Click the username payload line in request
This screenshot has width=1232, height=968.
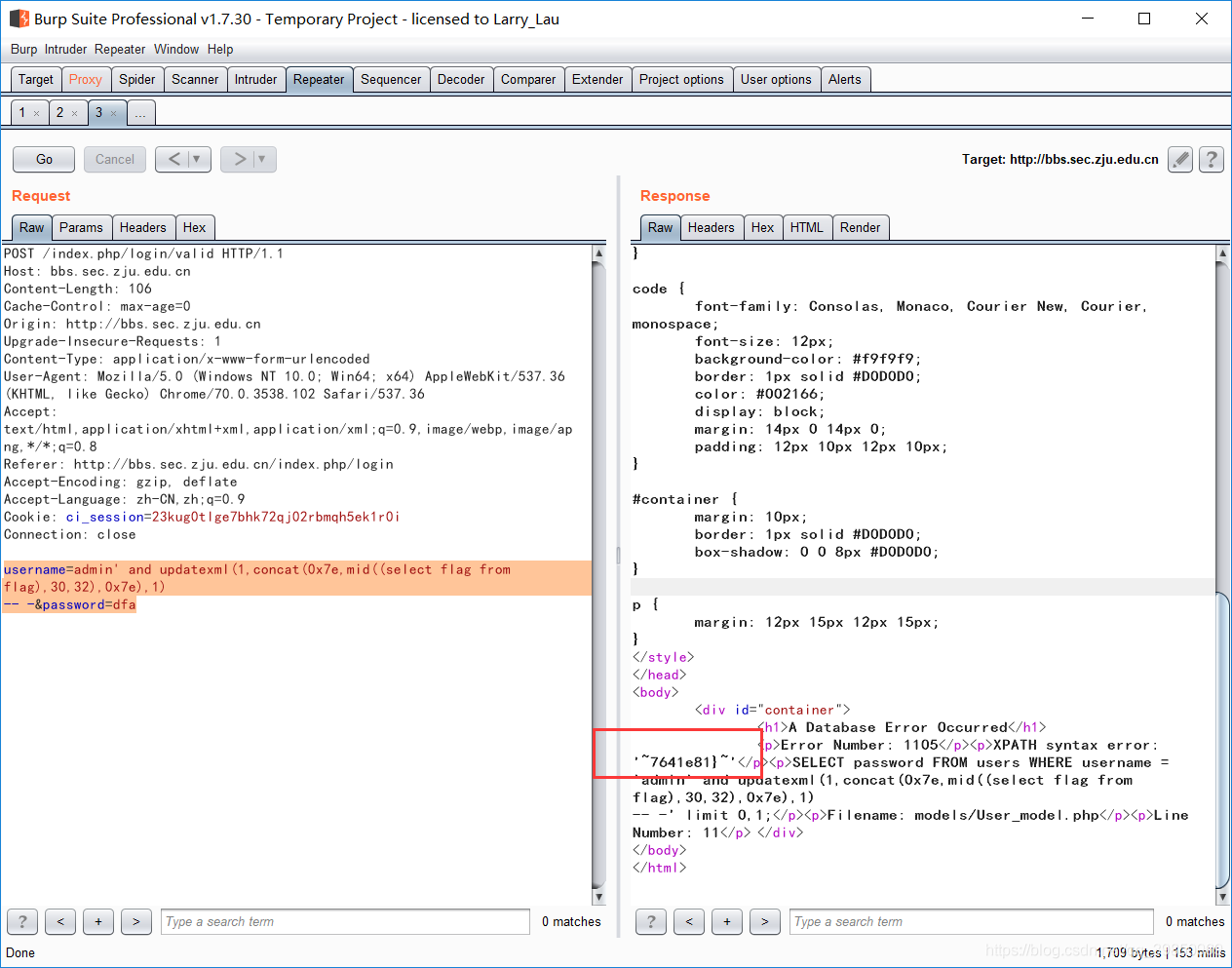(257, 569)
